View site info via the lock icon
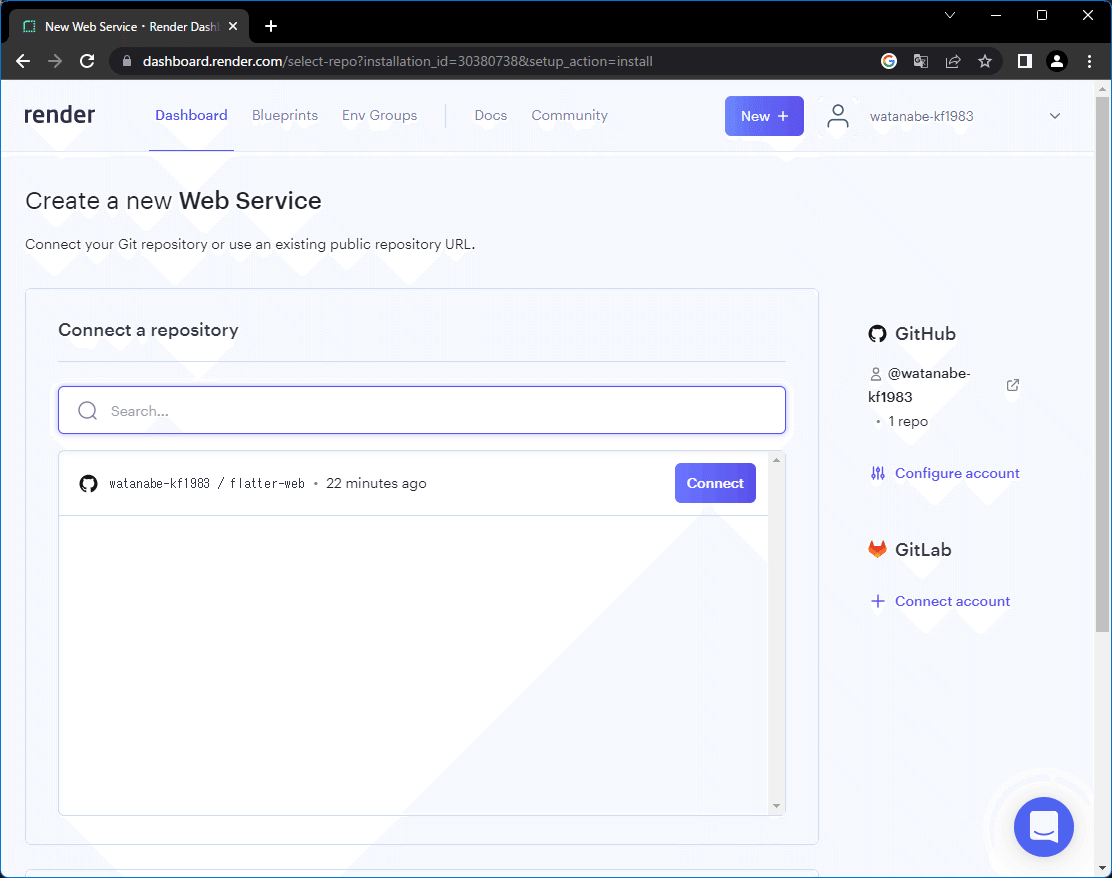 (x=127, y=61)
